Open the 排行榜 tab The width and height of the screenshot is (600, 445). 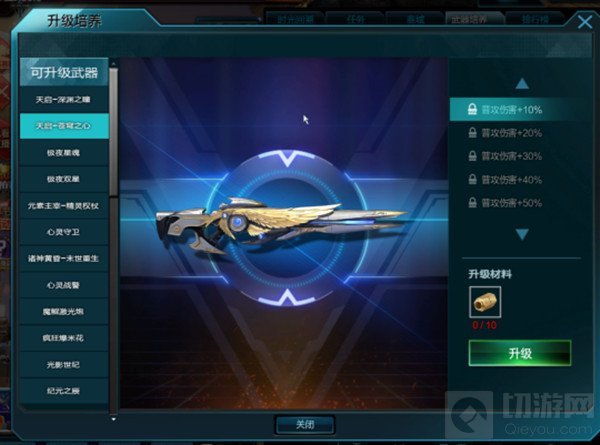535,19
